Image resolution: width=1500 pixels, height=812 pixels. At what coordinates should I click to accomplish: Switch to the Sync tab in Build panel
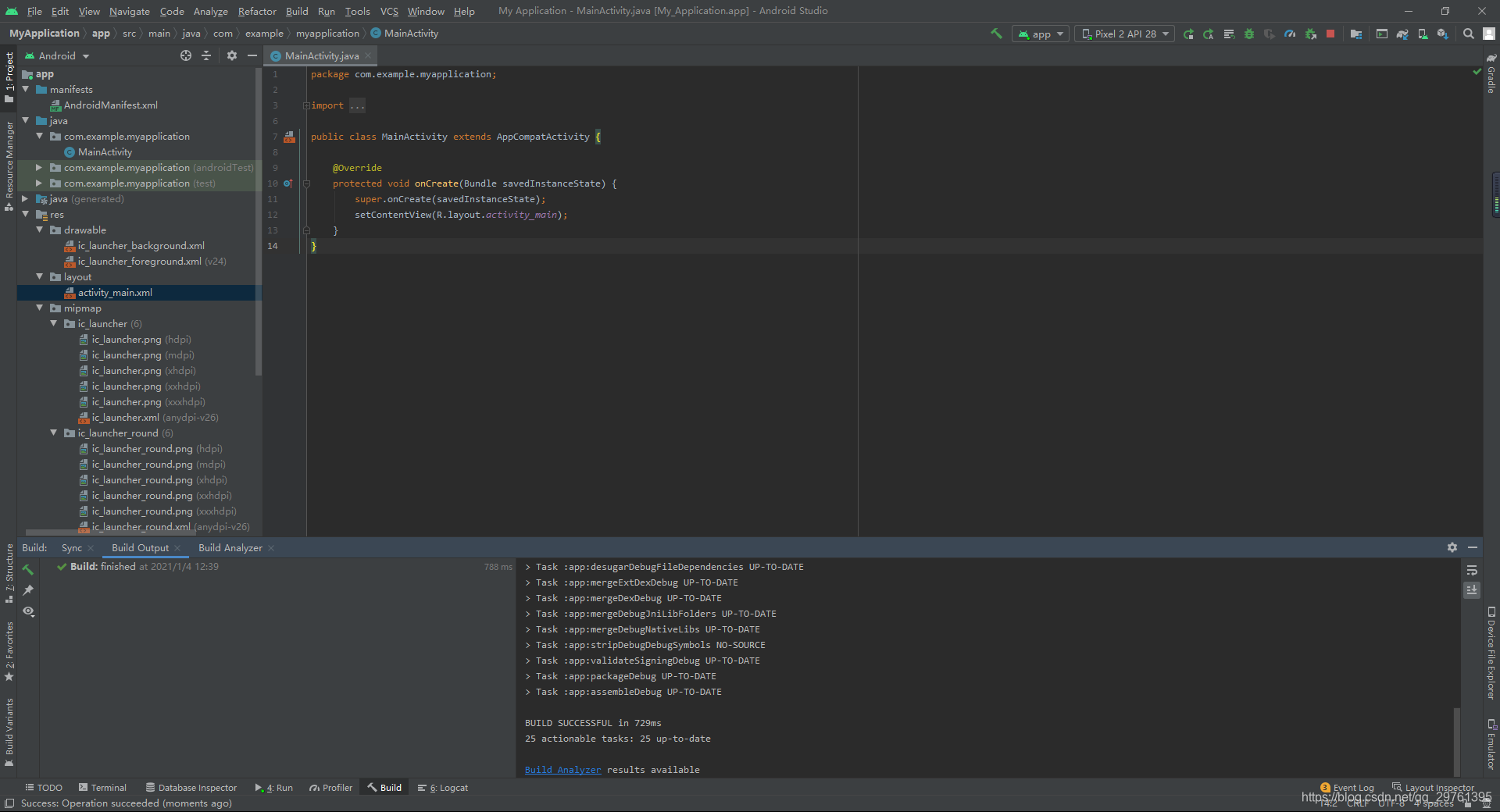pyautogui.click(x=72, y=547)
